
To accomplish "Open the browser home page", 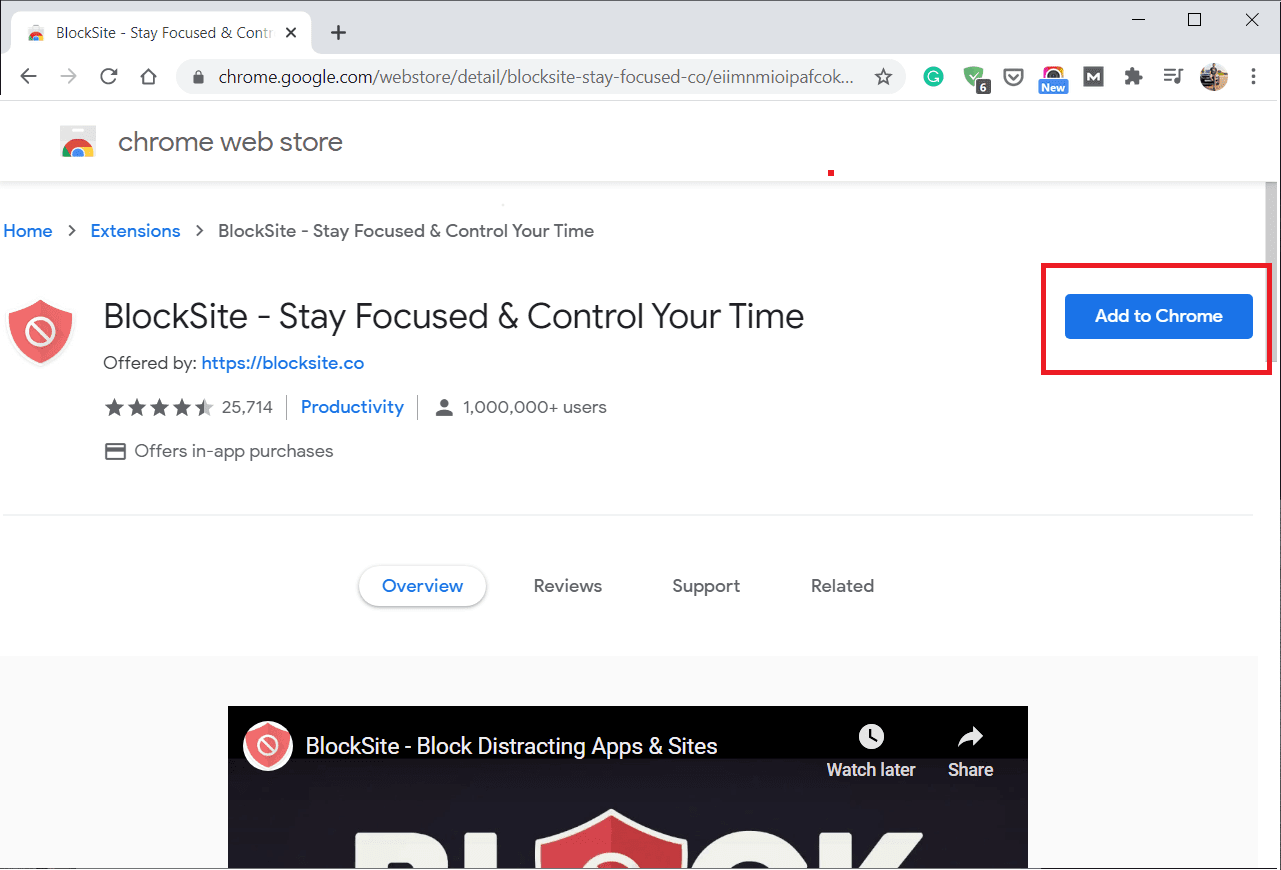I will coord(148,77).
